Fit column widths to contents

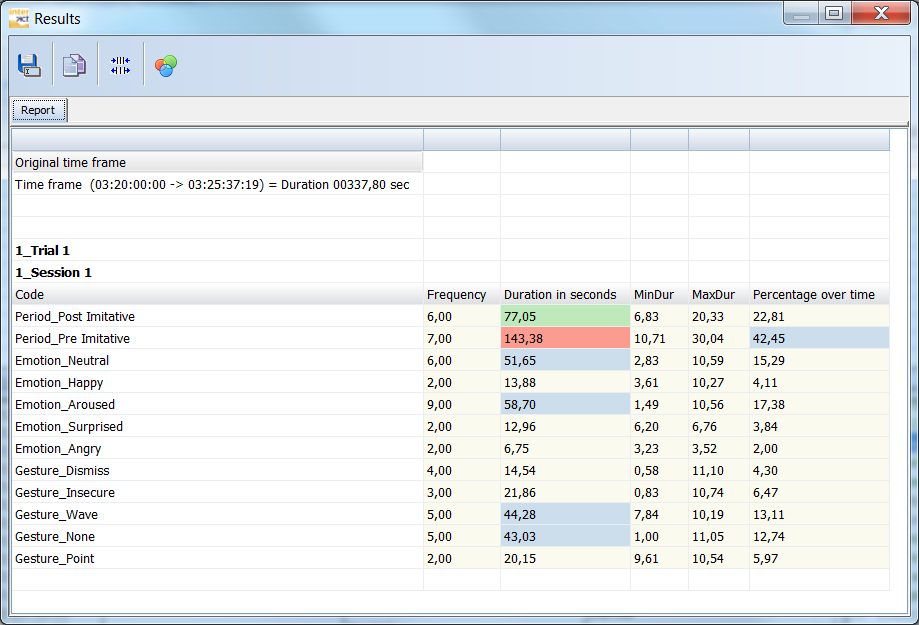[119, 64]
